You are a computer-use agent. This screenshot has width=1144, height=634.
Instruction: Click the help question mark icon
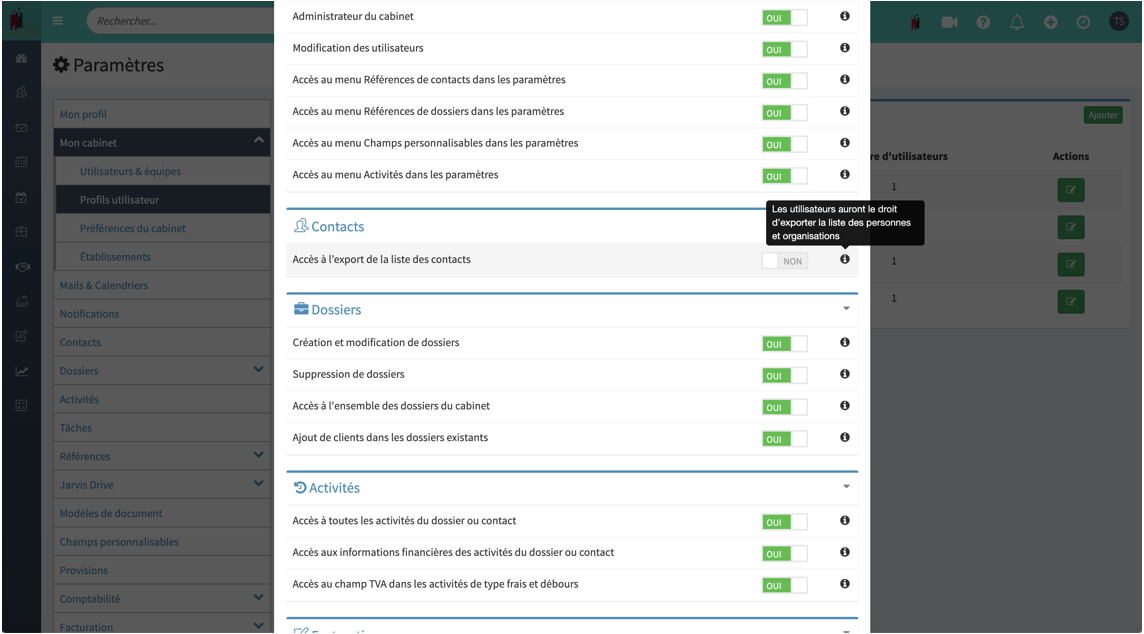pos(983,22)
